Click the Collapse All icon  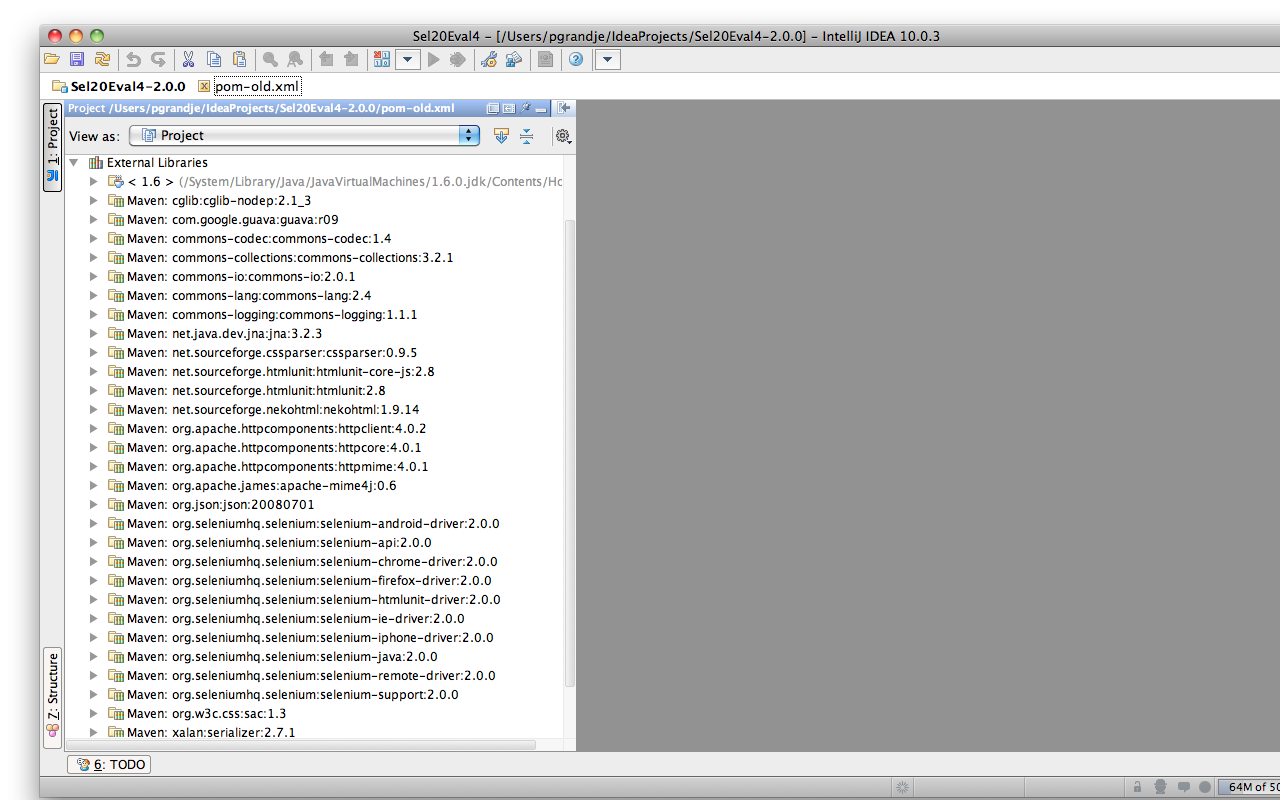click(x=526, y=135)
